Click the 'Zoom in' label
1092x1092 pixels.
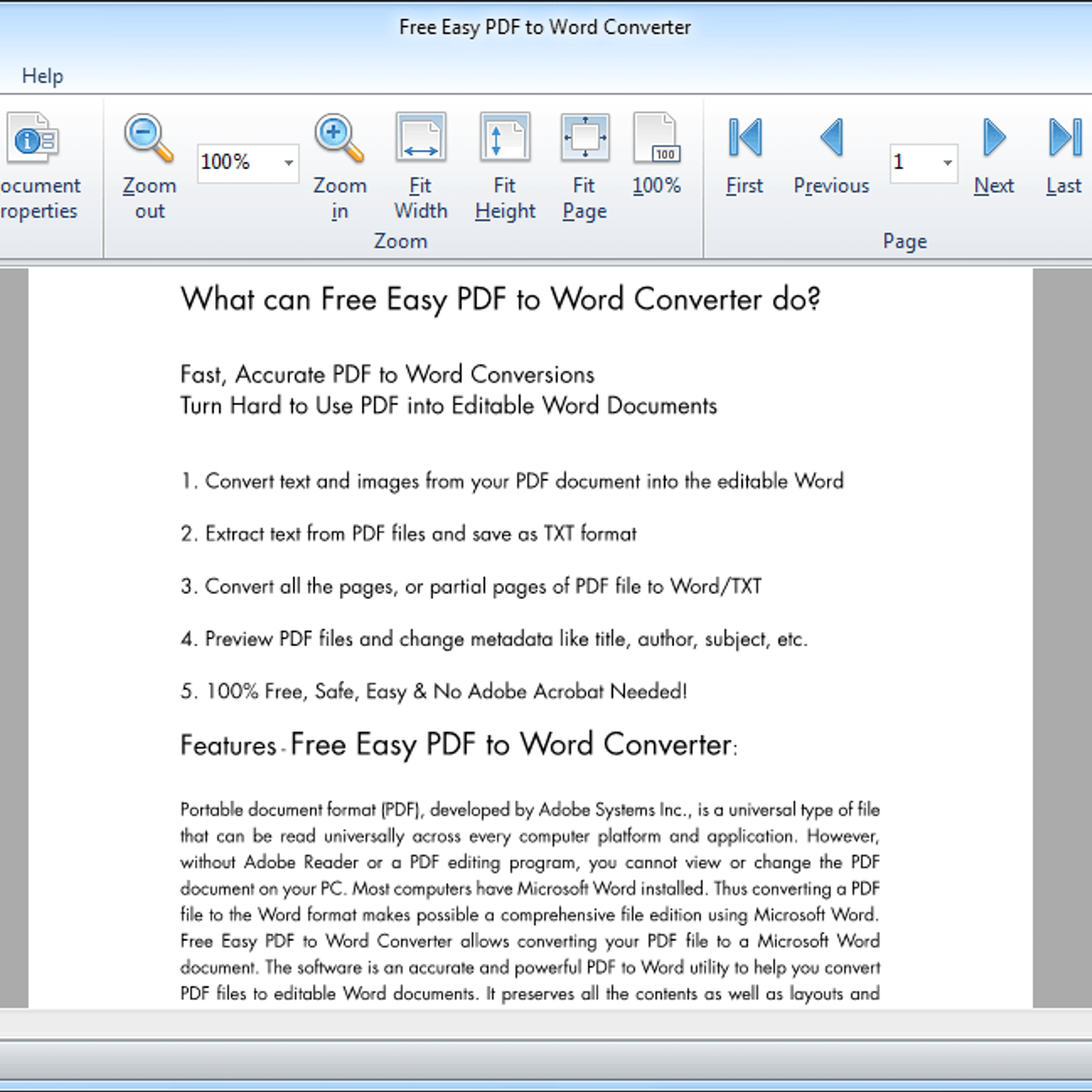pos(340,198)
